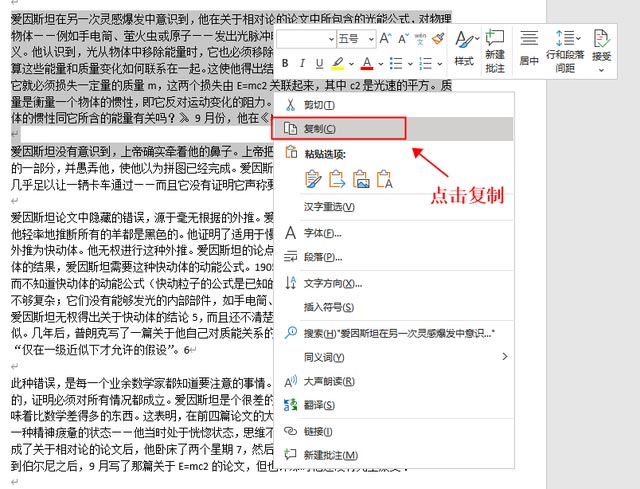Paste with merge formatting icon
The width and height of the screenshot is (640, 489).
tap(337, 179)
